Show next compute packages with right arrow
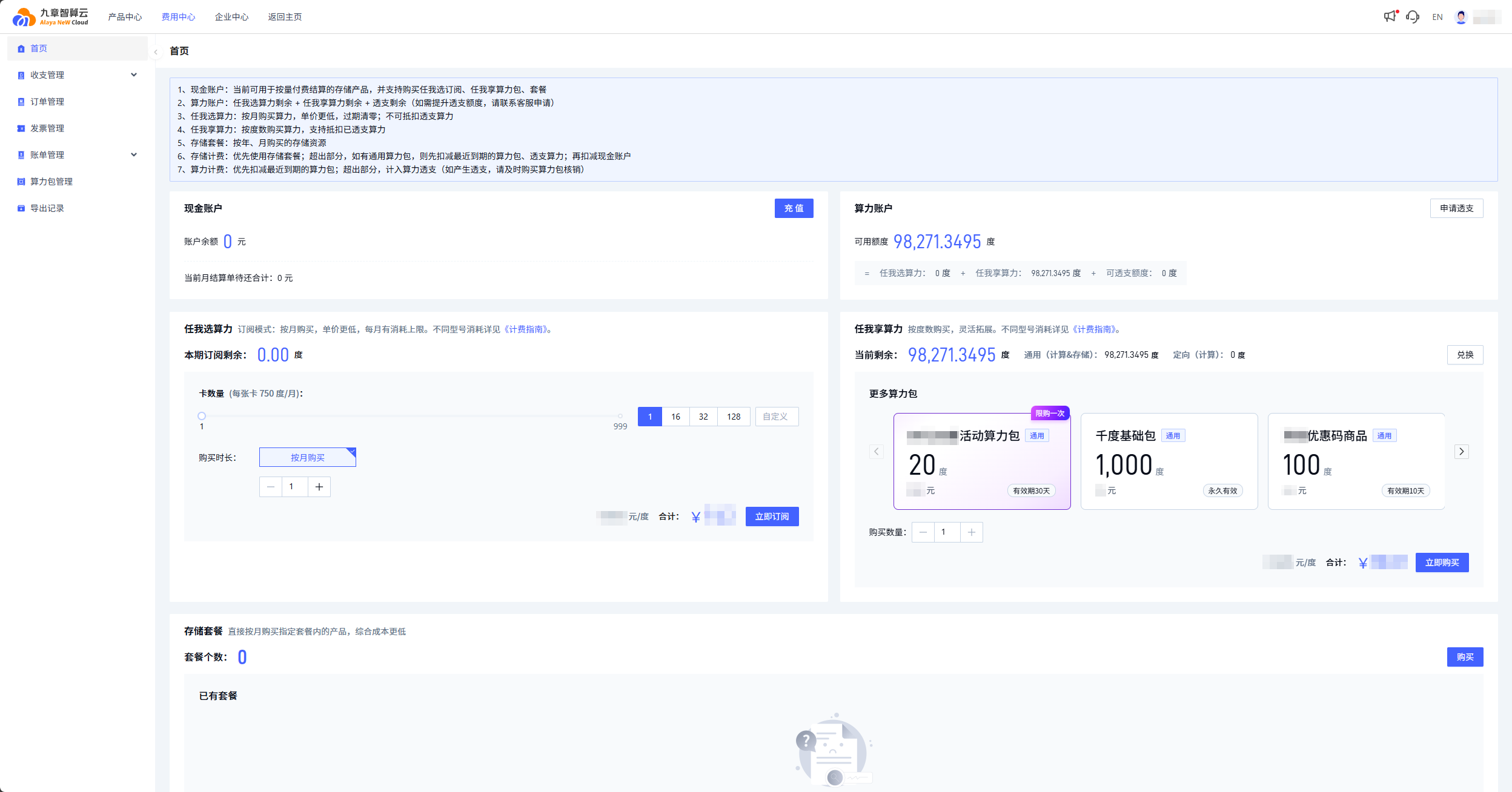Viewport: 1512px width, 792px height. [x=1462, y=452]
